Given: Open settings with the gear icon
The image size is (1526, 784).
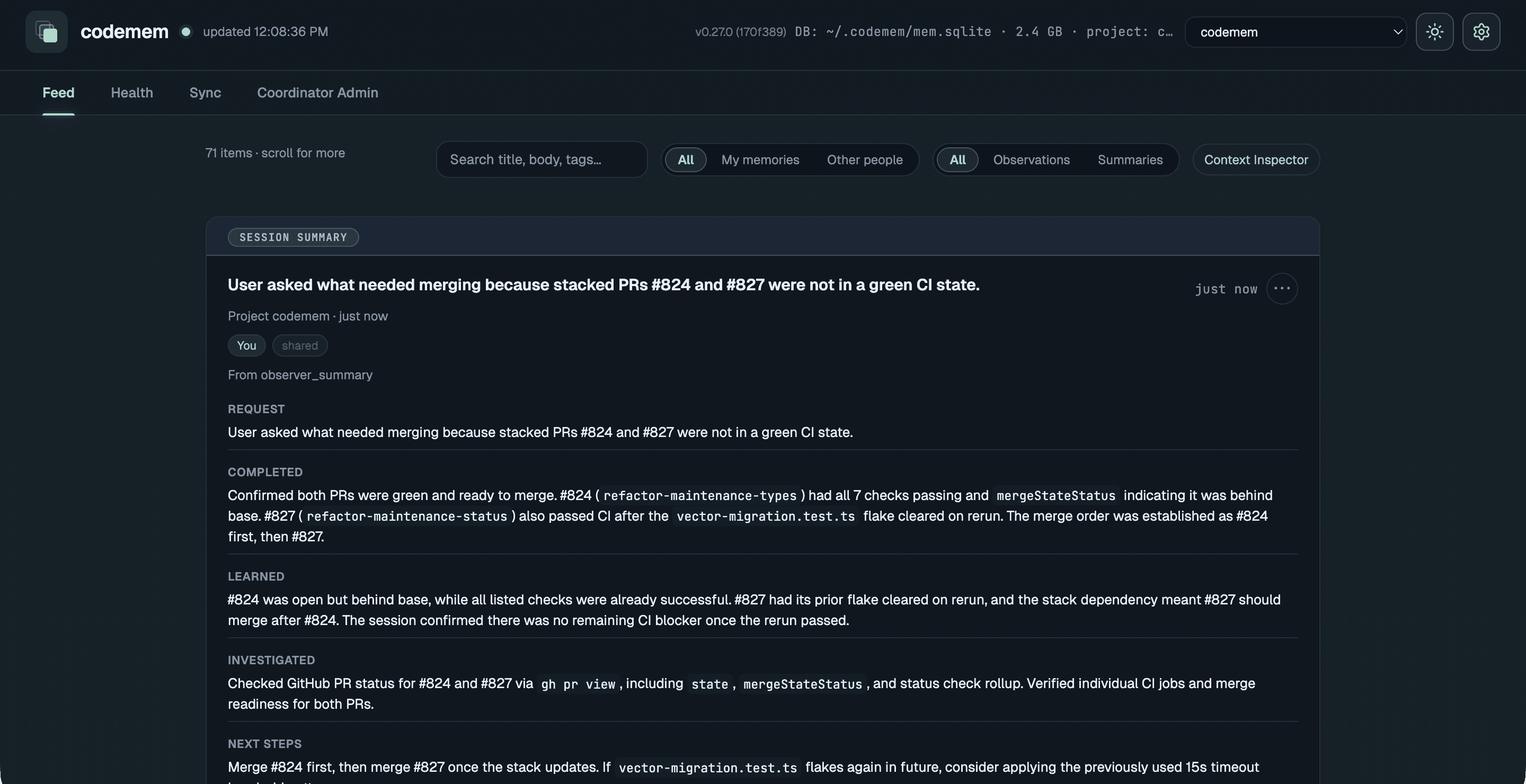Looking at the screenshot, I should click(1481, 31).
